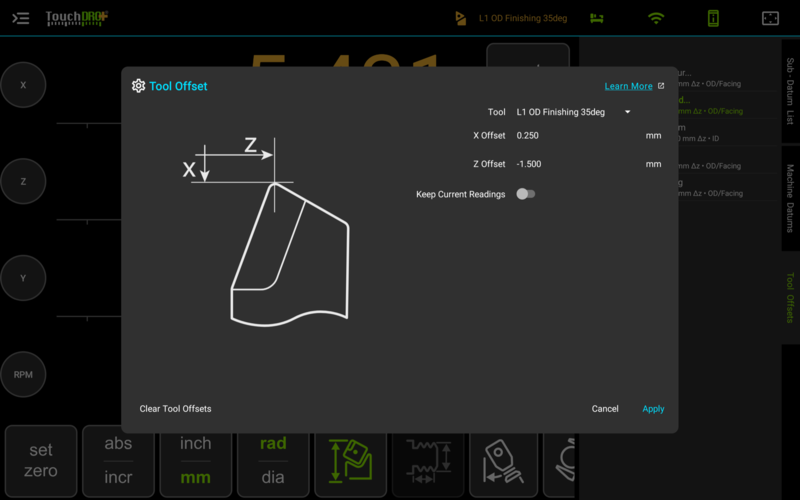Select the highlighted green tool list entry
Screen dimensions: 800x500
(727, 106)
